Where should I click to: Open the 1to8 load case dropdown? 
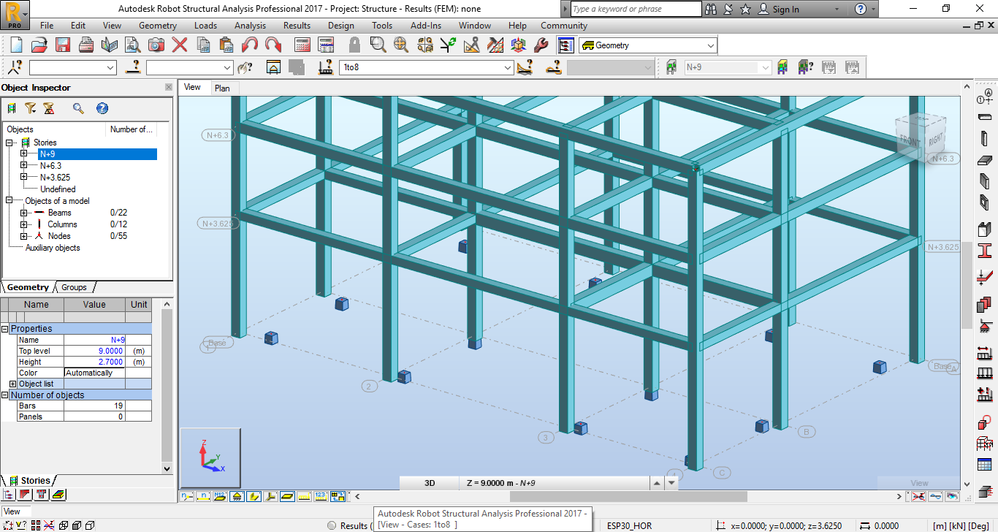507,67
